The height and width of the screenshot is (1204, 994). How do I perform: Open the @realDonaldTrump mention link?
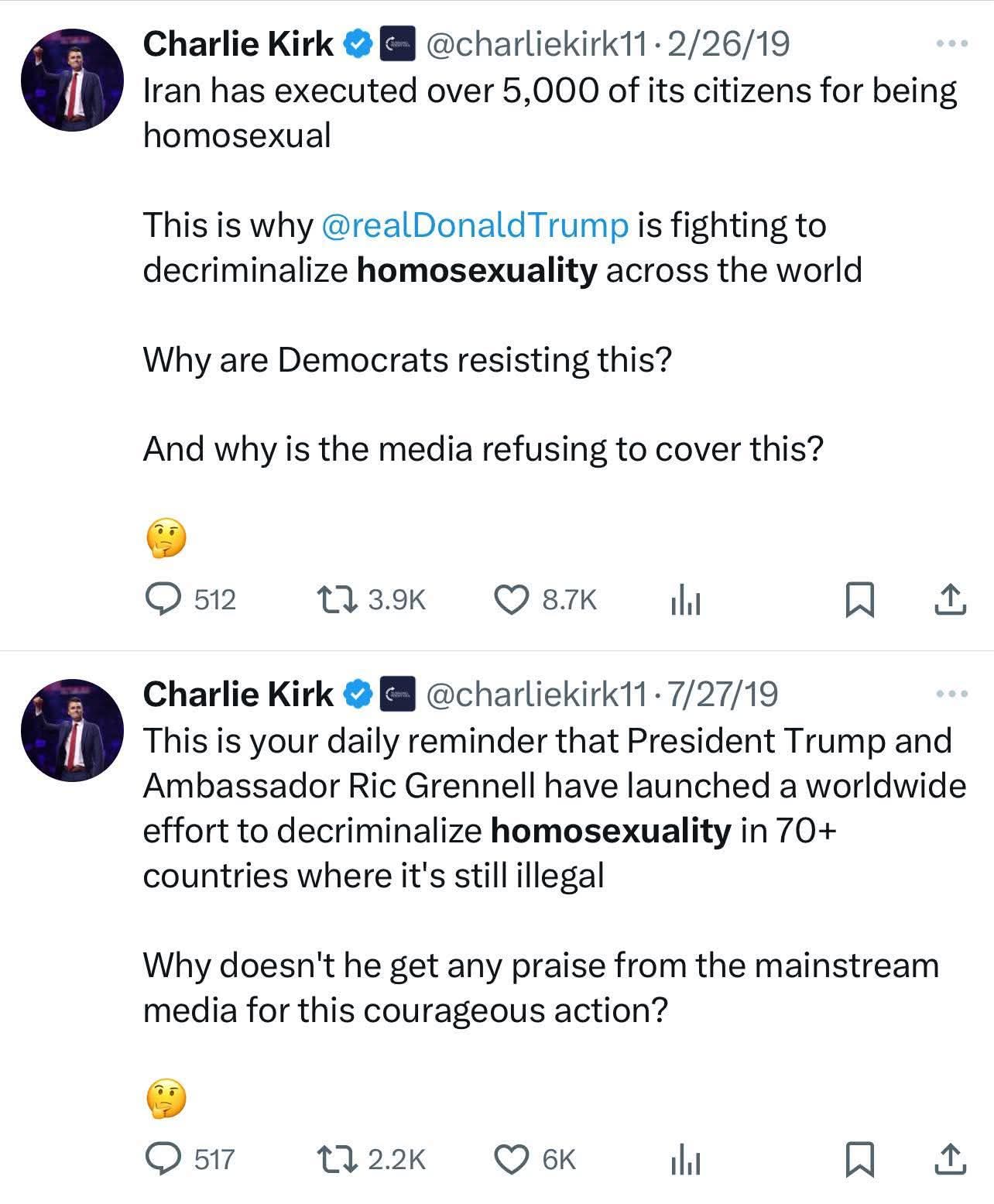[473, 225]
